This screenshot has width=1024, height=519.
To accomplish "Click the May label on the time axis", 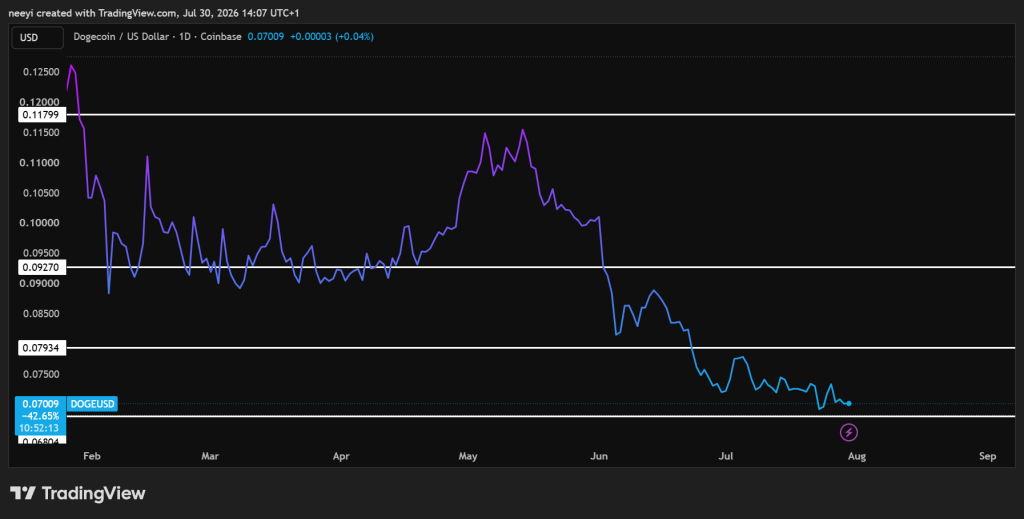I will [x=468, y=456].
